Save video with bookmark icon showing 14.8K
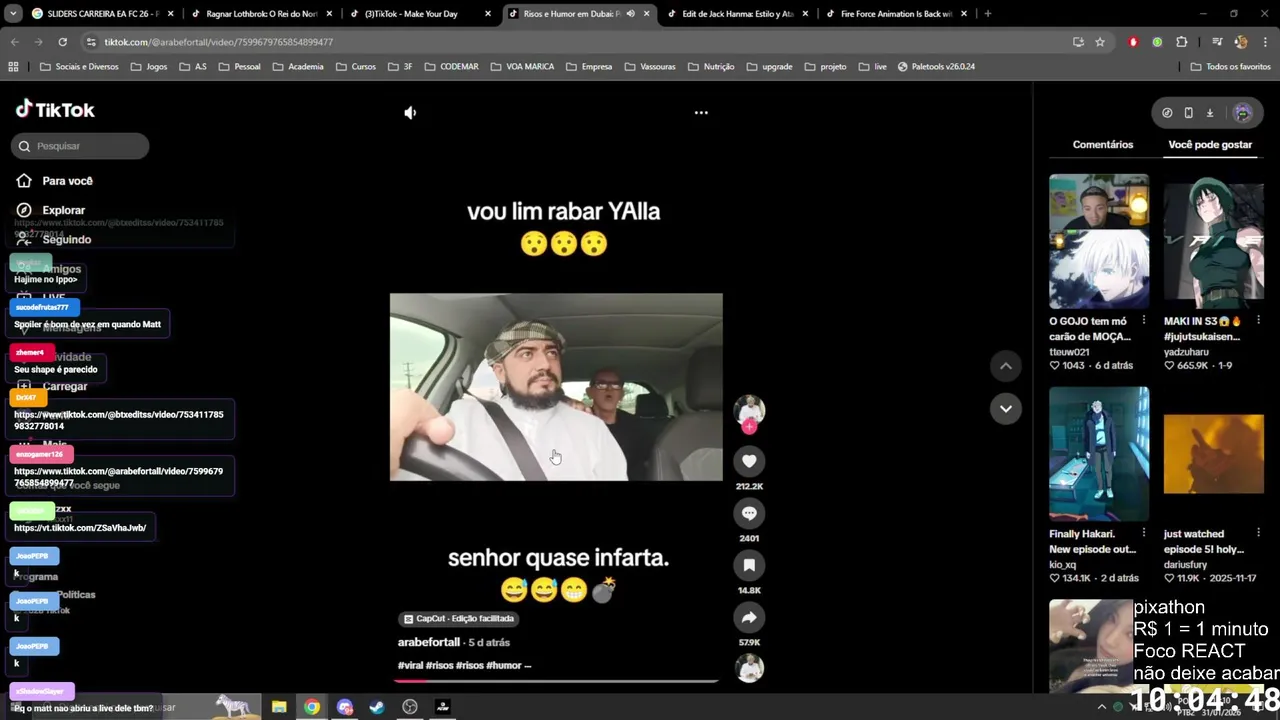The height and width of the screenshot is (720, 1280). 749,565
